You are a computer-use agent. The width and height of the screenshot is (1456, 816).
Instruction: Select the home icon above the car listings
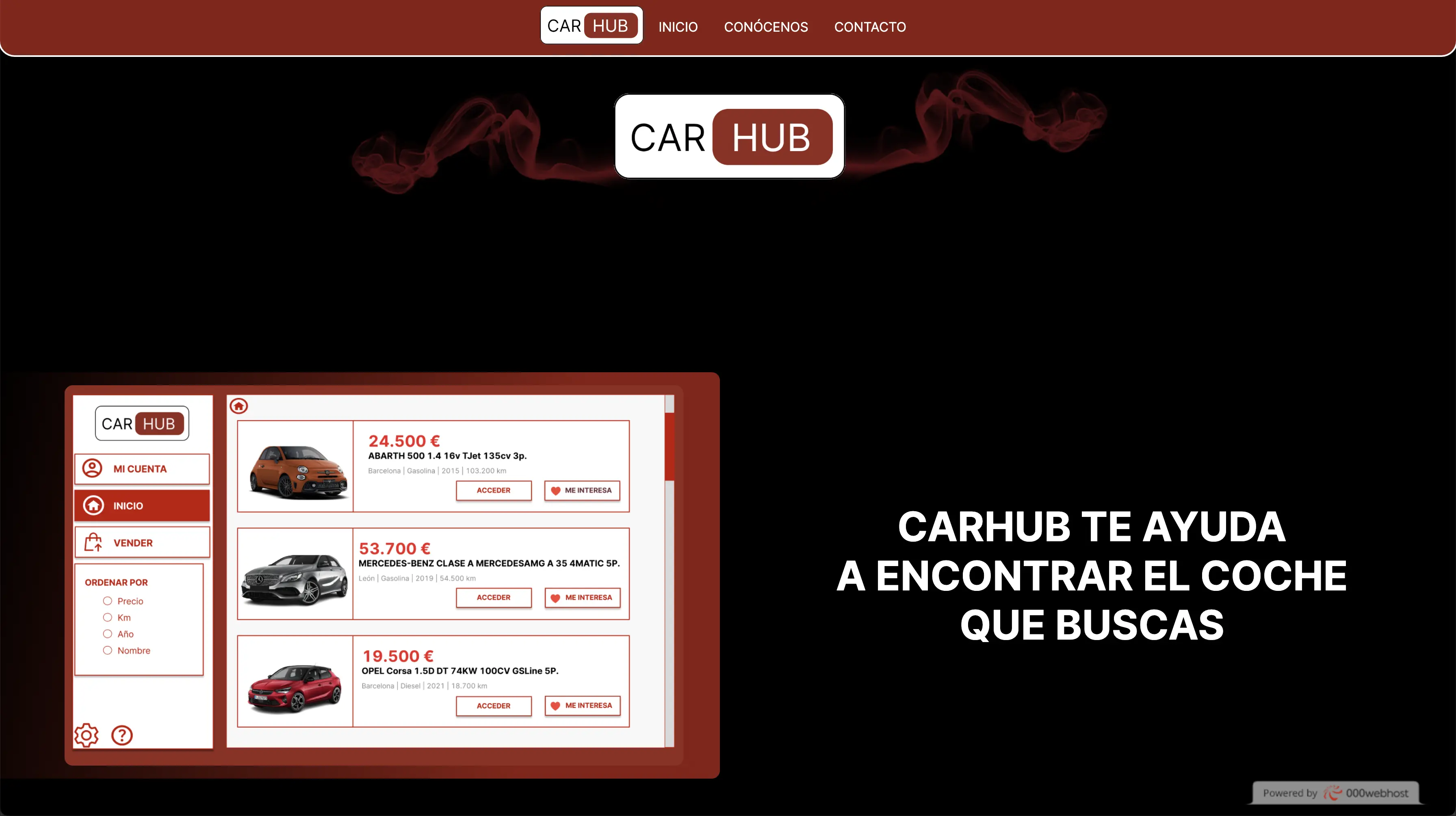coord(238,407)
